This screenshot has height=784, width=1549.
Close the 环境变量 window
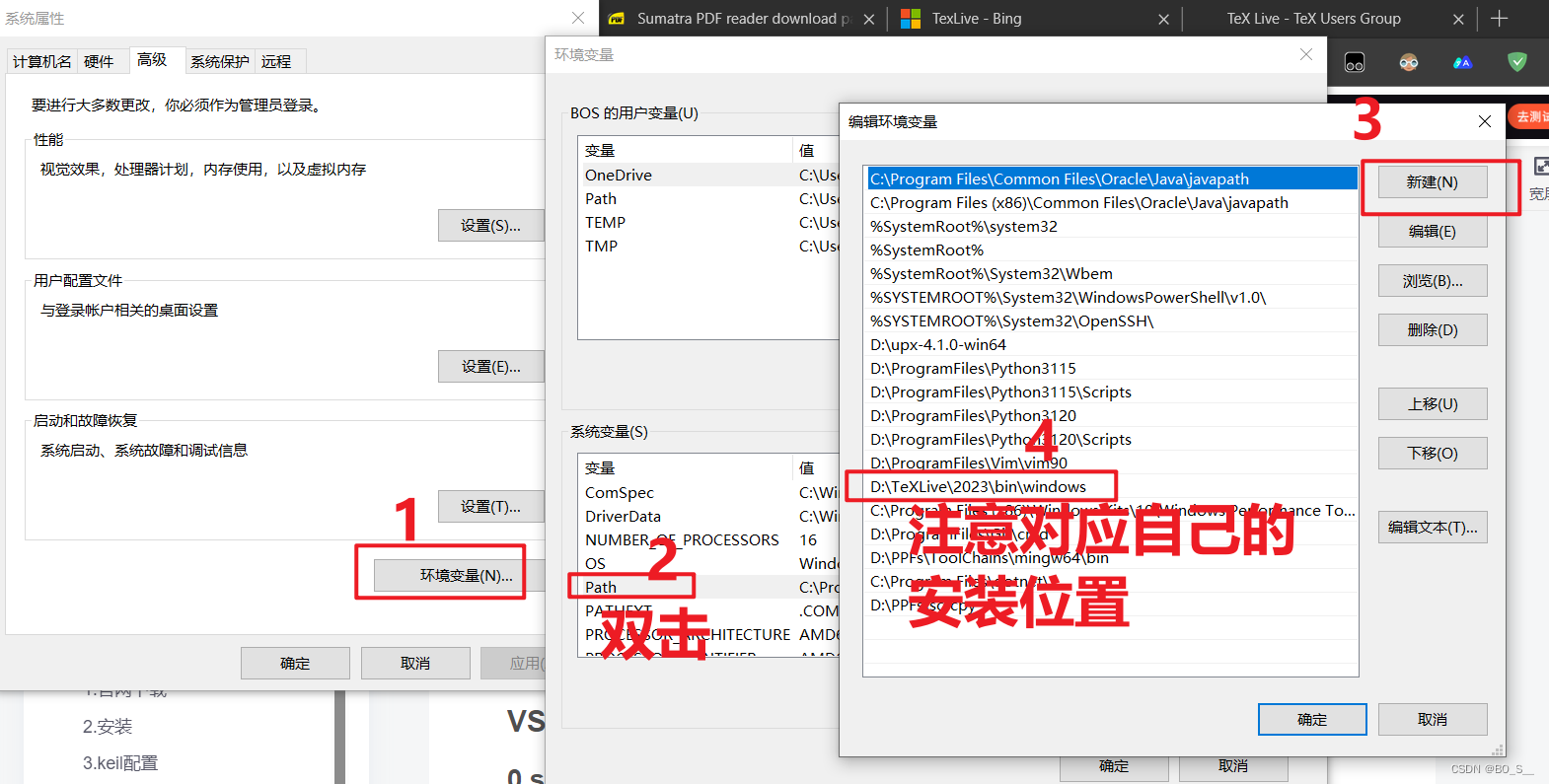(x=1306, y=54)
